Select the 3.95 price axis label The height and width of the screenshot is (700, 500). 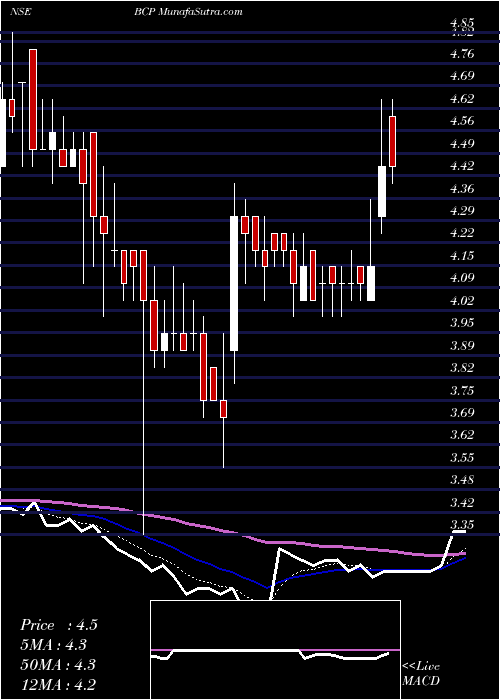tap(462, 323)
